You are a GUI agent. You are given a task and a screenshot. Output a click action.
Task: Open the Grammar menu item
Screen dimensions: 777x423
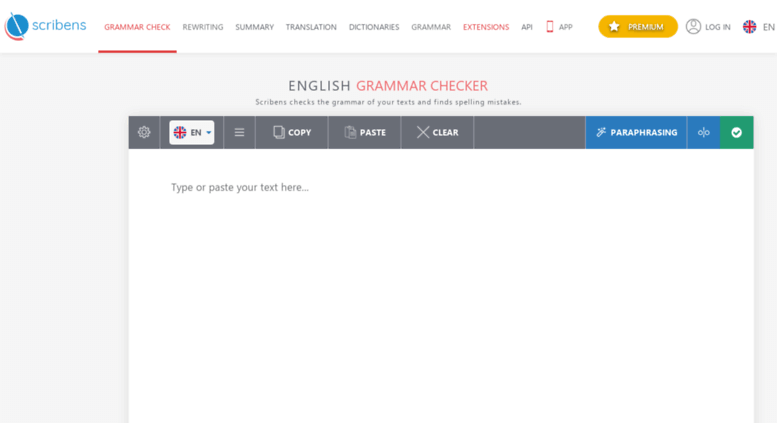tap(431, 27)
